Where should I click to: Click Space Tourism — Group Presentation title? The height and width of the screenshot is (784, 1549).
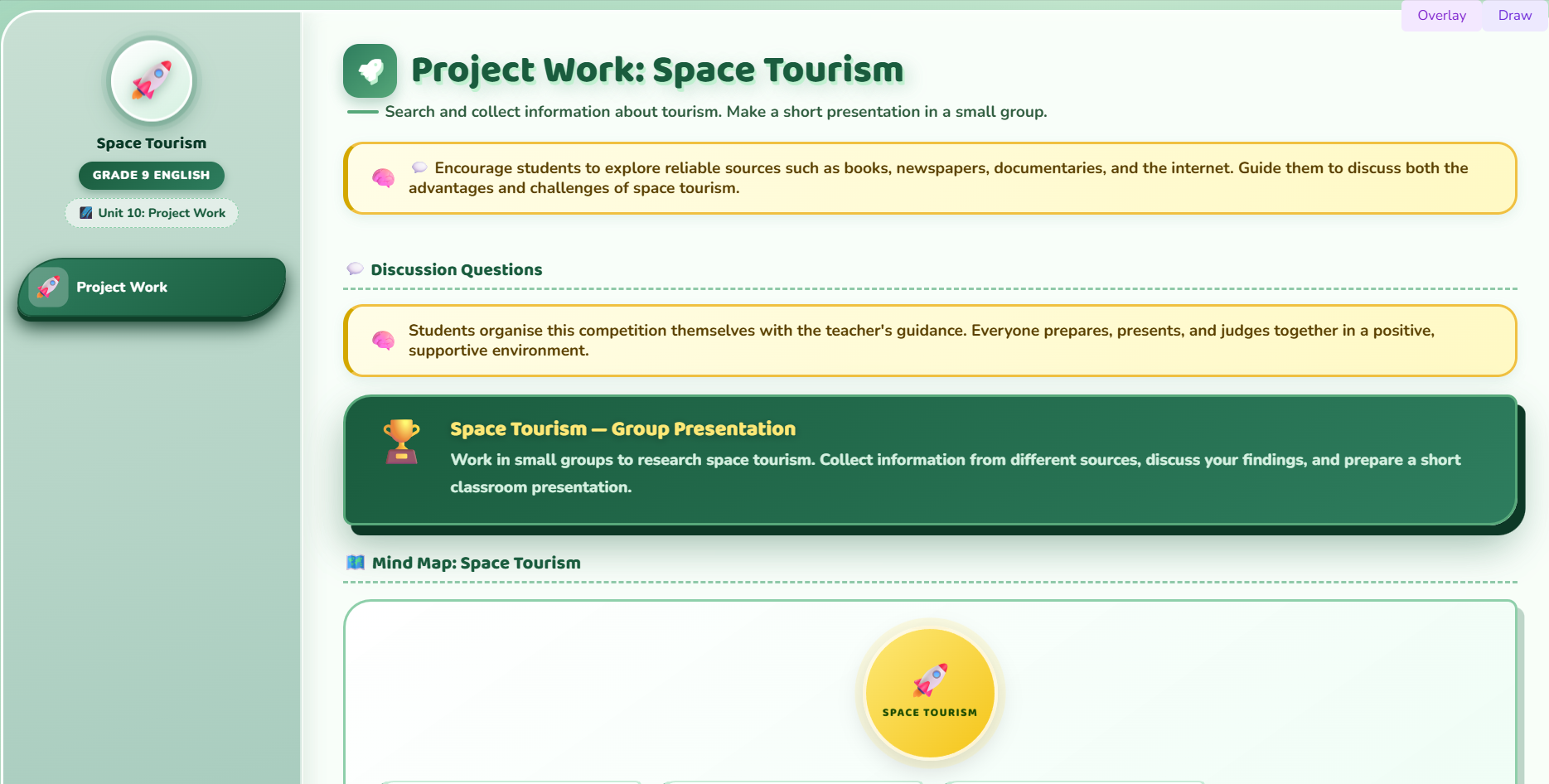pyautogui.click(x=622, y=428)
